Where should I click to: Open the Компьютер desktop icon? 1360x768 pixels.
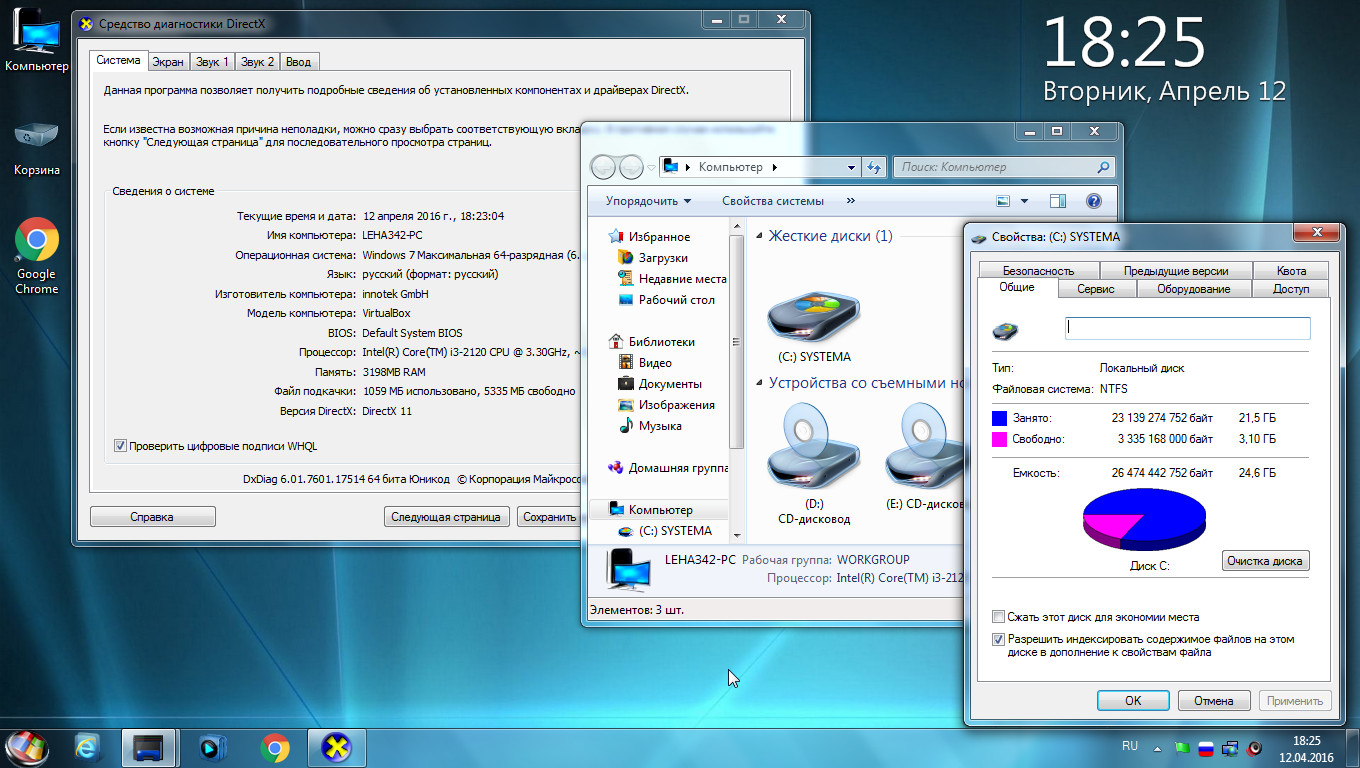click(x=37, y=40)
